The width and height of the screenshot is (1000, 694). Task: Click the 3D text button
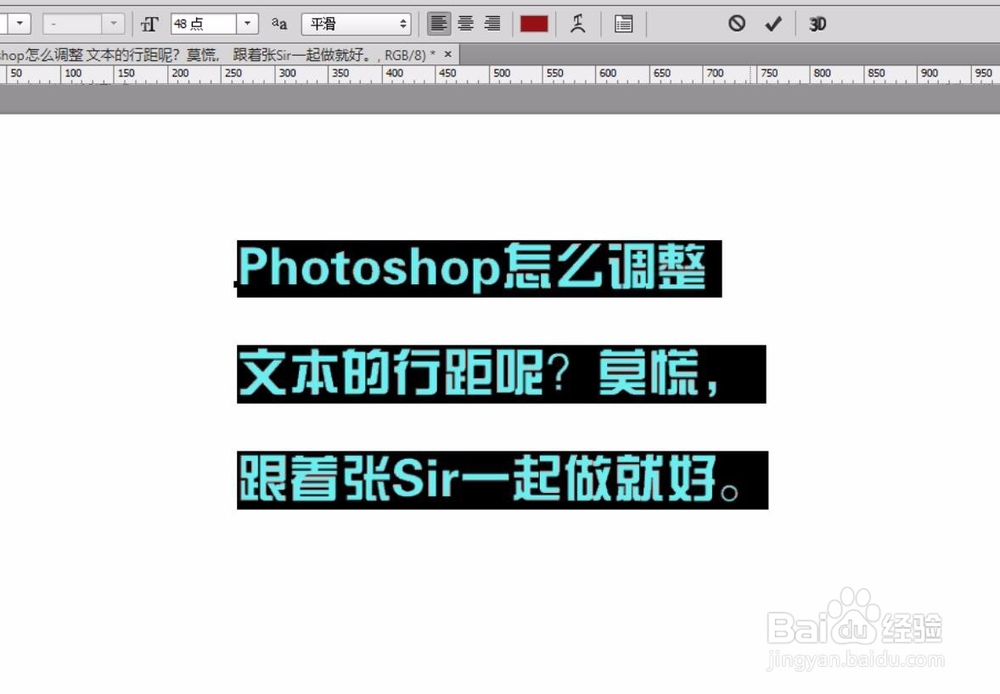pos(818,24)
